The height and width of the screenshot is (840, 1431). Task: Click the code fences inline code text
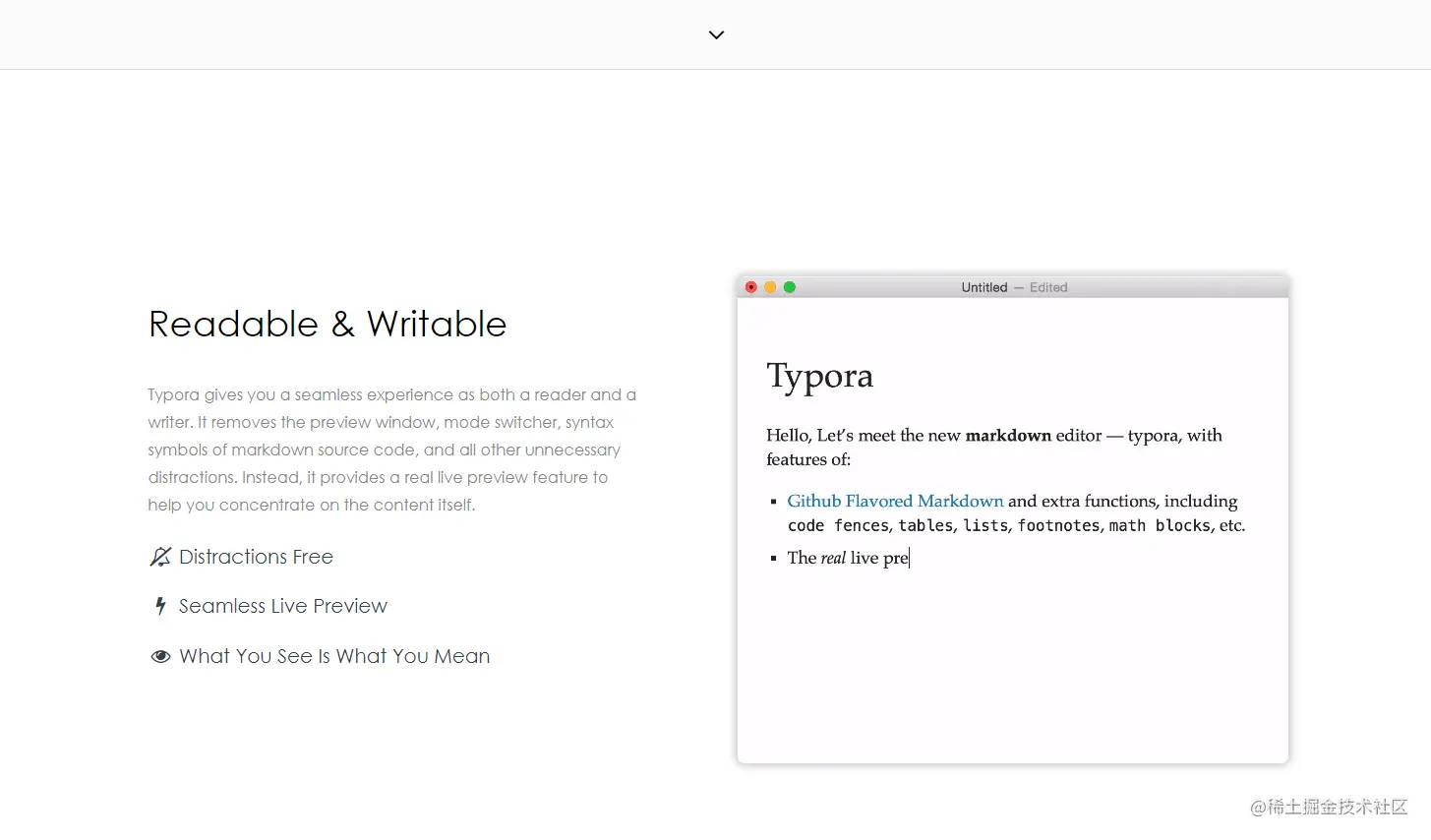pyautogui.click(x=838, y=525)
